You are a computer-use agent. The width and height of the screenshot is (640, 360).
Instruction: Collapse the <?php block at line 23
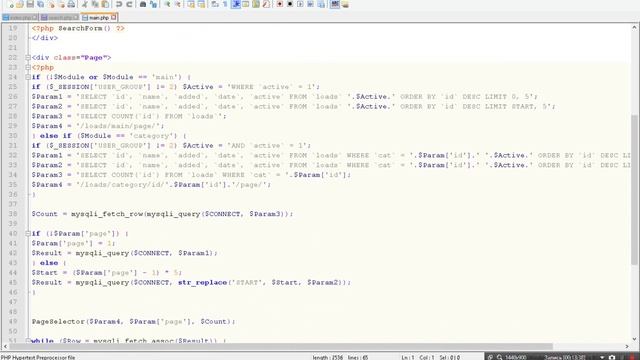pyautogui.click(x=28, y=67)
